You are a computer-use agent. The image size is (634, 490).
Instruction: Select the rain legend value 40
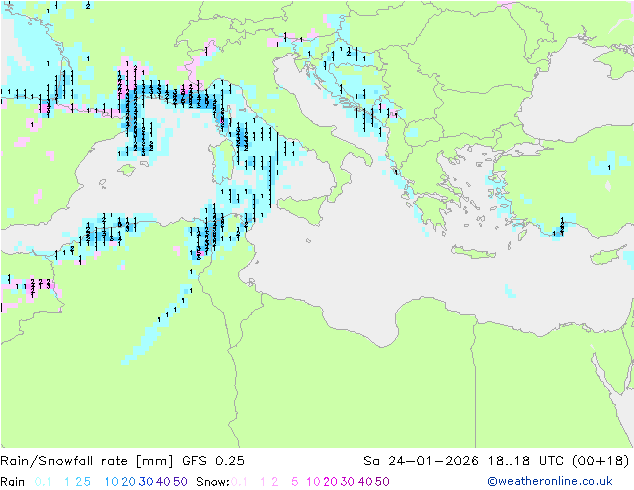pyautogui.click(x=163, y=482)
